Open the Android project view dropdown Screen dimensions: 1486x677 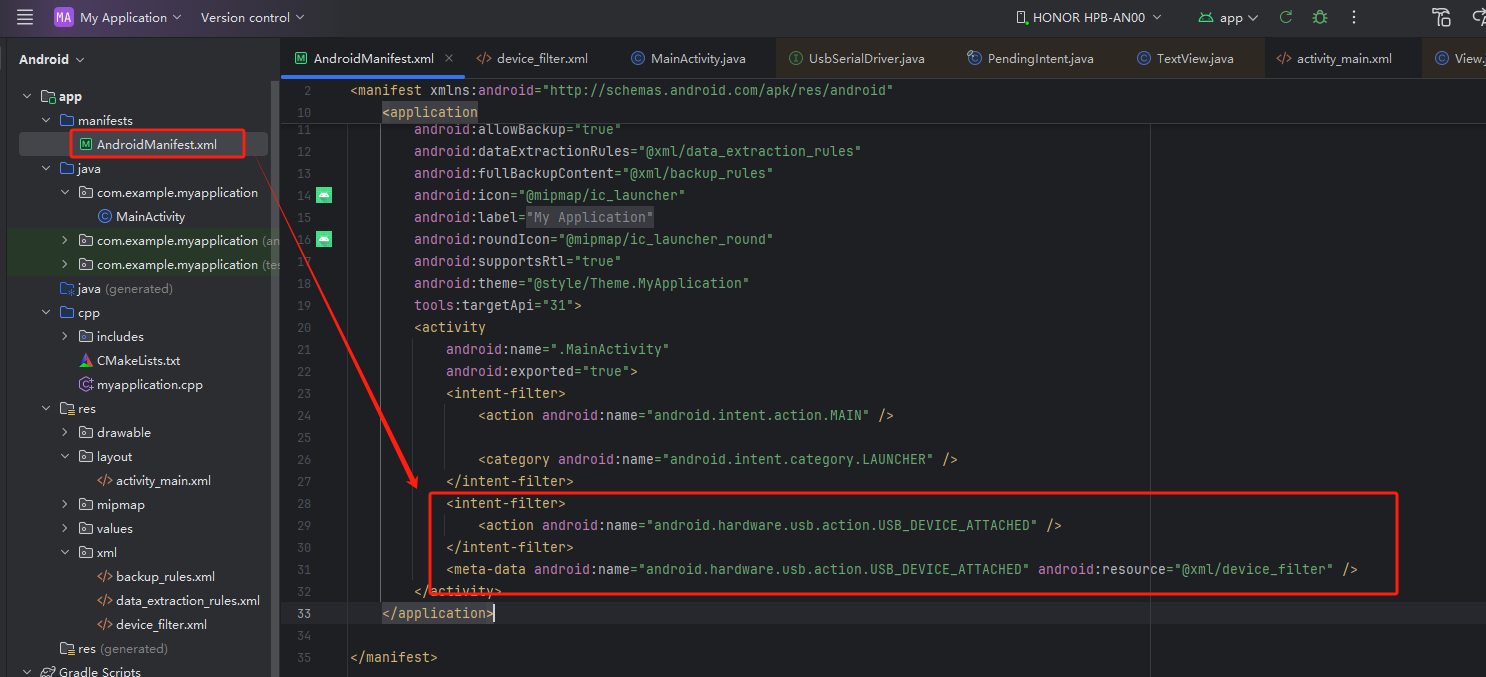52,59
